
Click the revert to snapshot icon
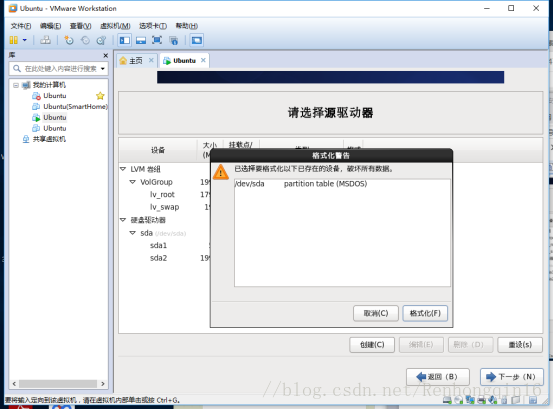[x=85, y=40]
